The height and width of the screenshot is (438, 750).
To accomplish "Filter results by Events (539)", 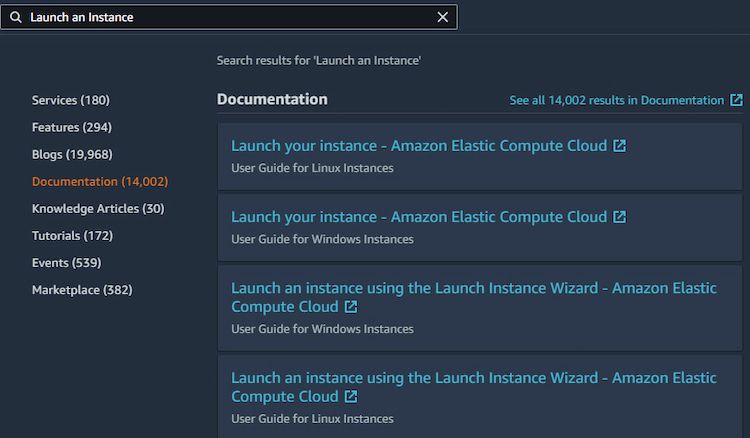I will [66, 262].
